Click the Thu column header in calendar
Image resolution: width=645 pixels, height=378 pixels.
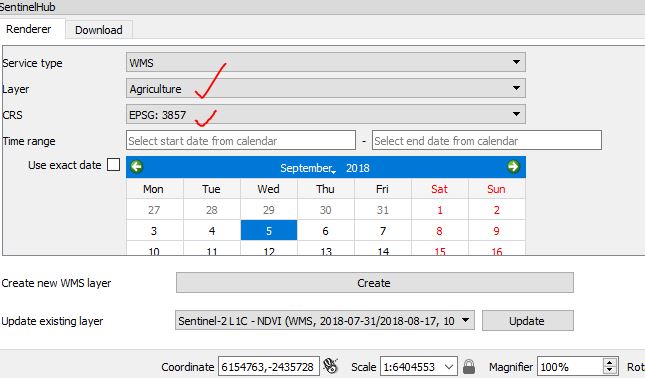325,189
